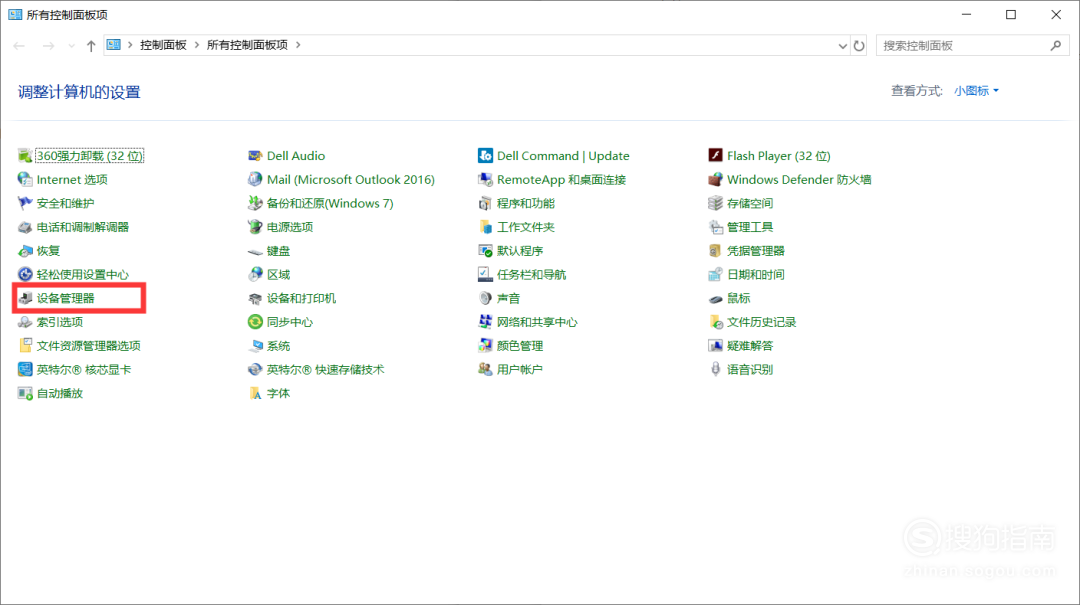Click the 电源选项 icon
The height and width of the screenshot is (605, 1080).
pyautogui.click(x=255, y=227)
